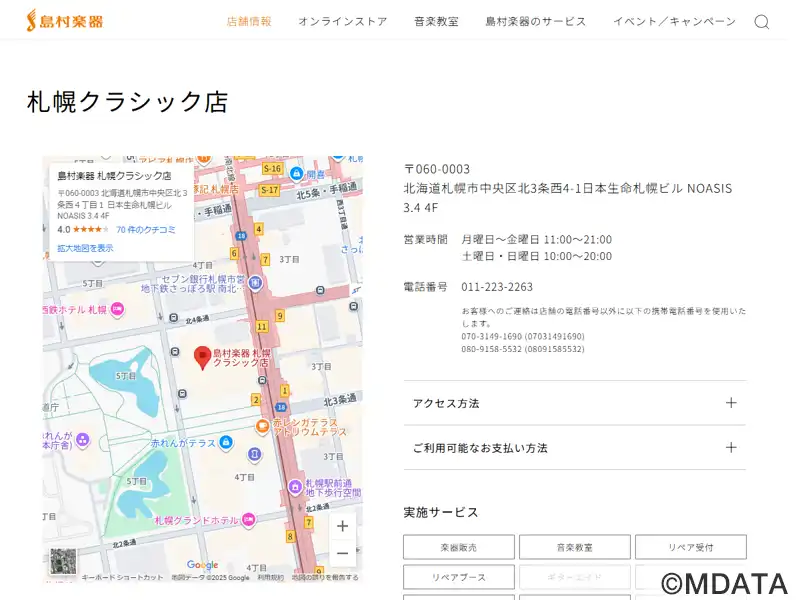Click the 札幌クラシック店 page heading
Screen dimensions: 800x600
point(127,102)
